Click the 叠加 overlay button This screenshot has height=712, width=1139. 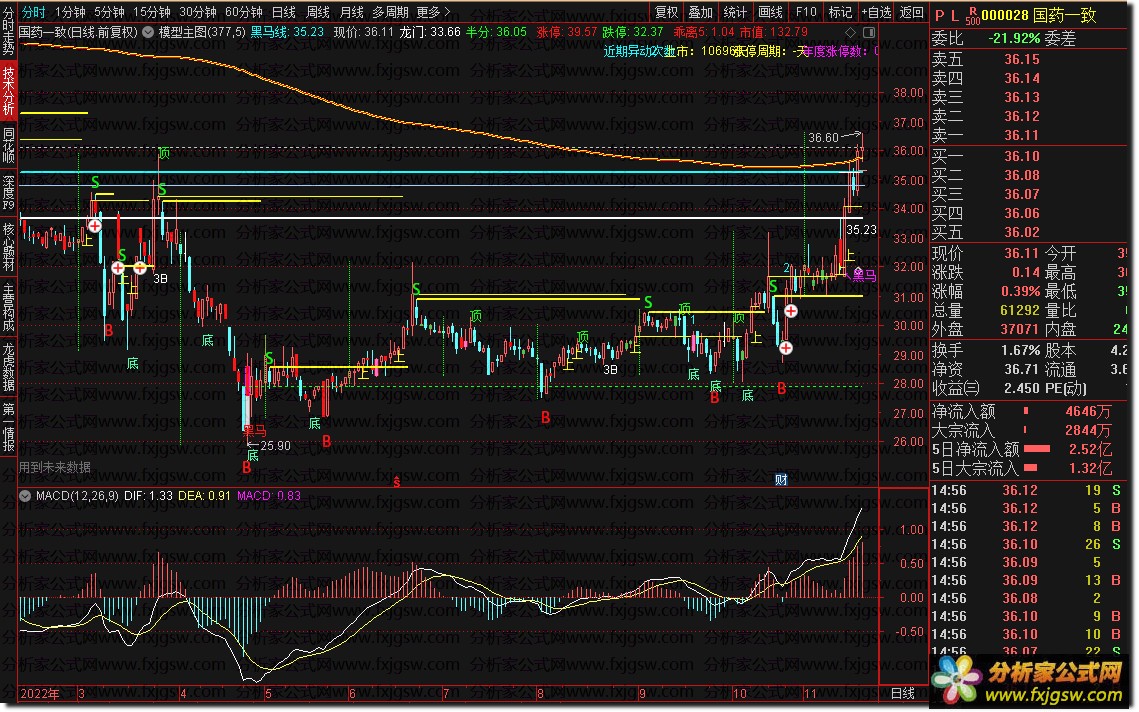(x=700, y=12)
